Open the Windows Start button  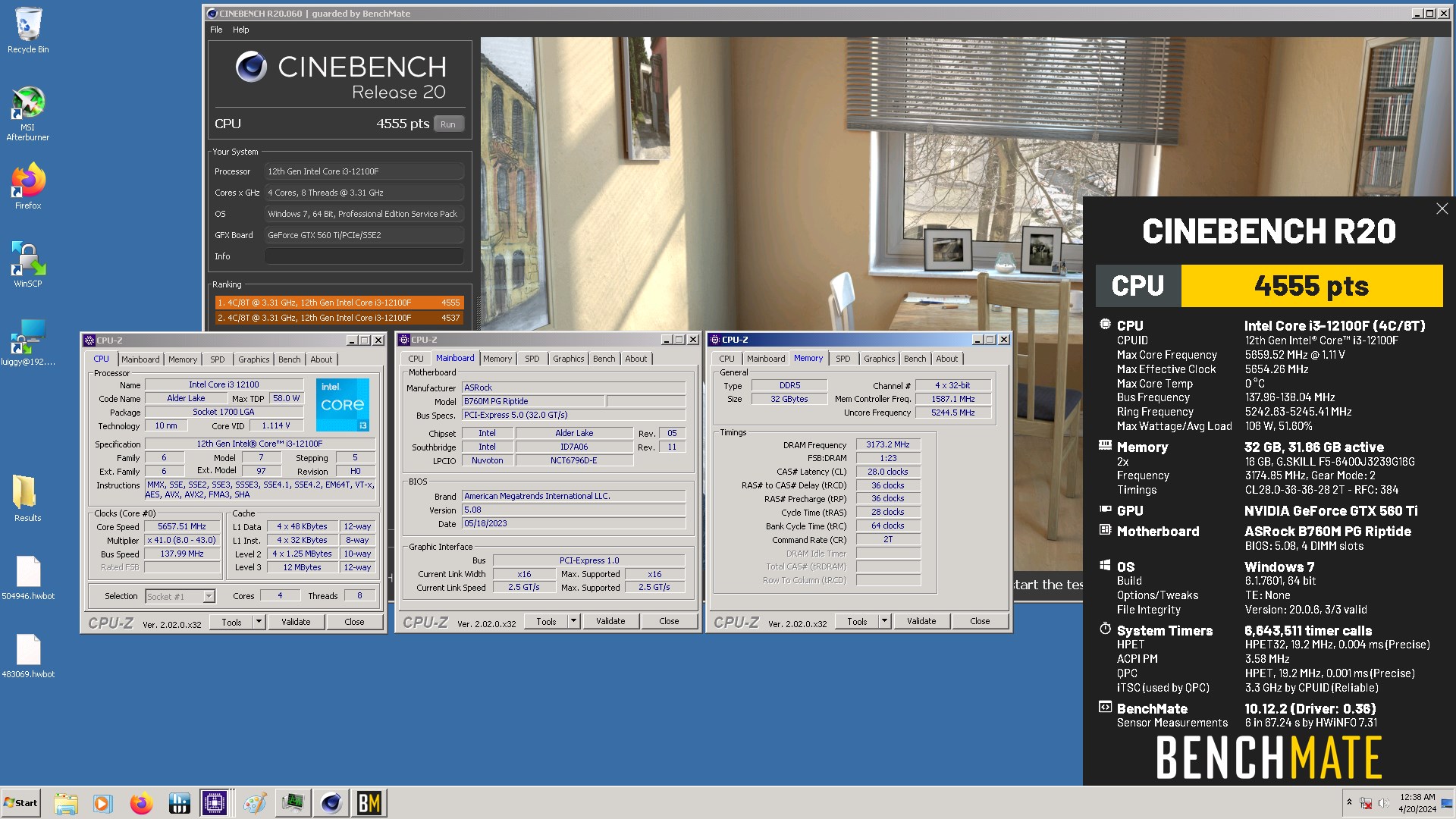tap(20, 803)
